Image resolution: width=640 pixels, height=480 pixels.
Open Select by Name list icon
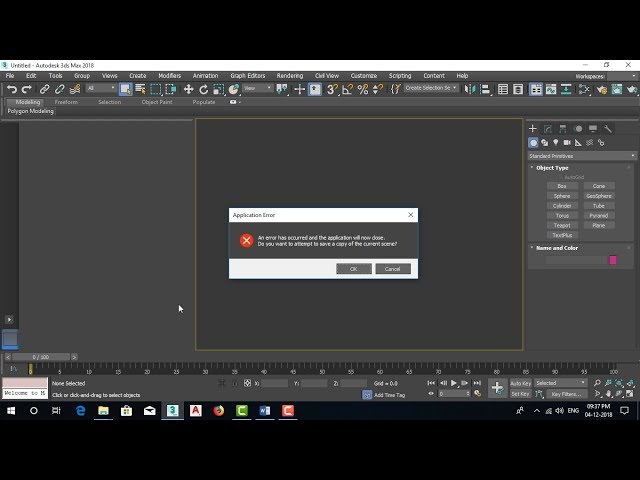(x=140, y=89)
